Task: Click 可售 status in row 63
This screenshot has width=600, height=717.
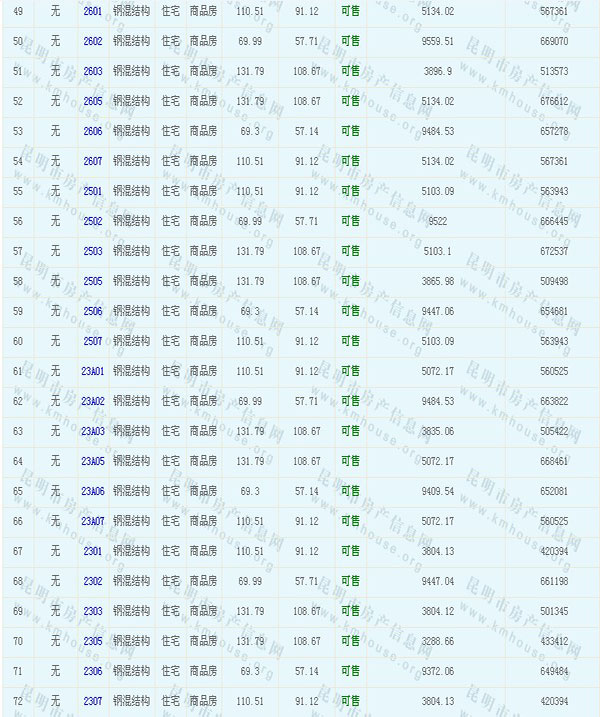Action: [350, 431]
